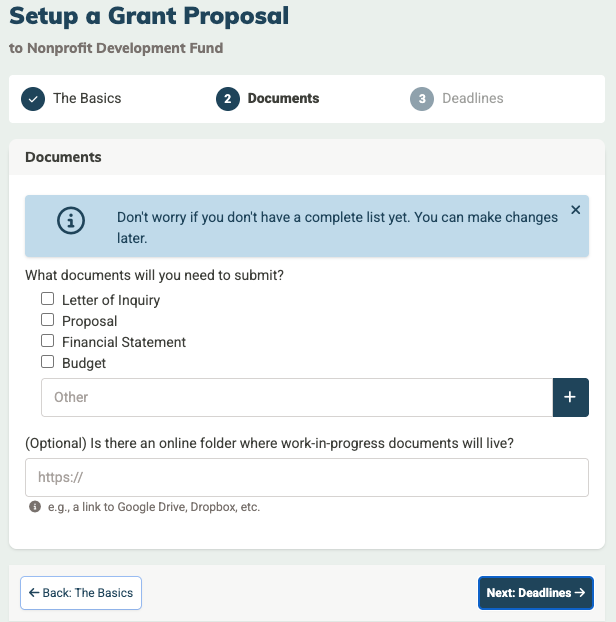Go to the Deadlines step label
The height and width of the screenshot is (622, 616).
pyautogui.click(x=473, y=98)
